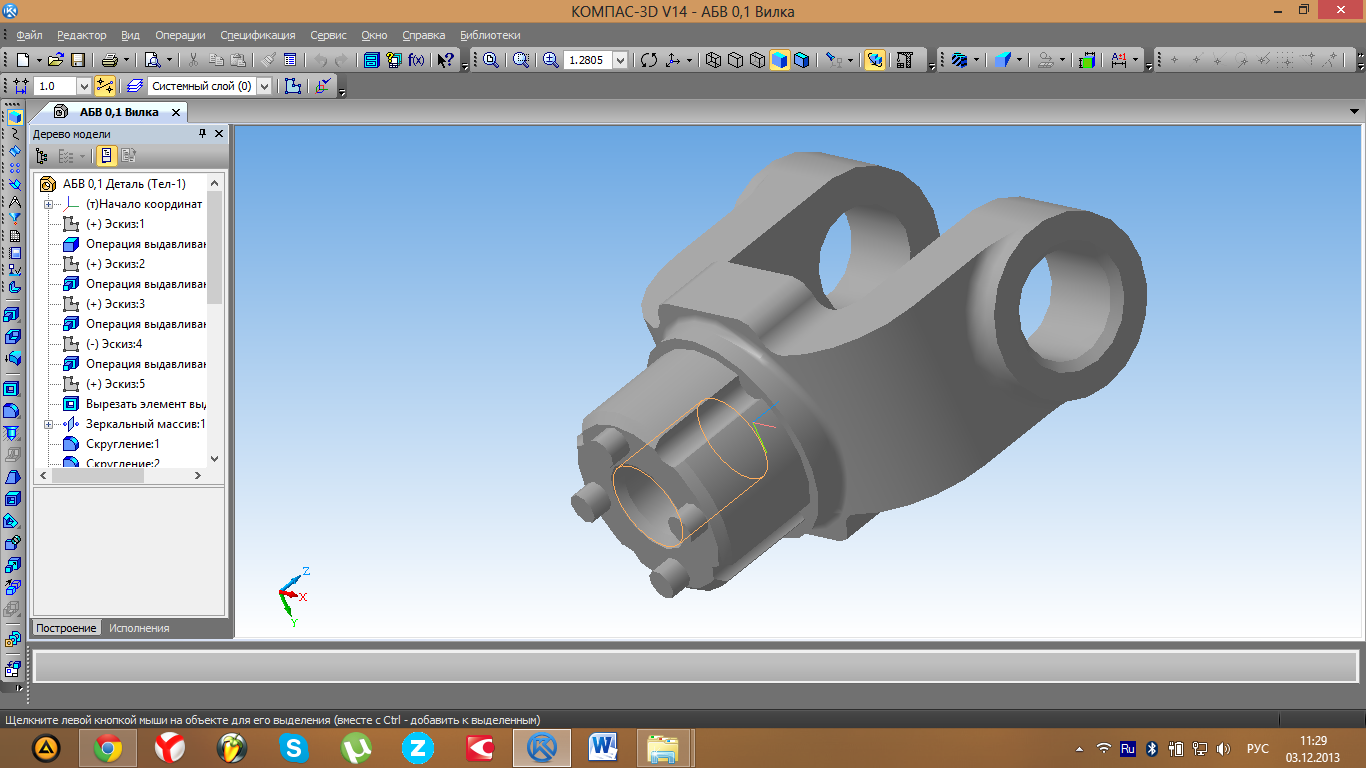Open the view orientation dropdown arrow
The height and width of the screenshot is (768, 1366).
[x=689, y=60]
